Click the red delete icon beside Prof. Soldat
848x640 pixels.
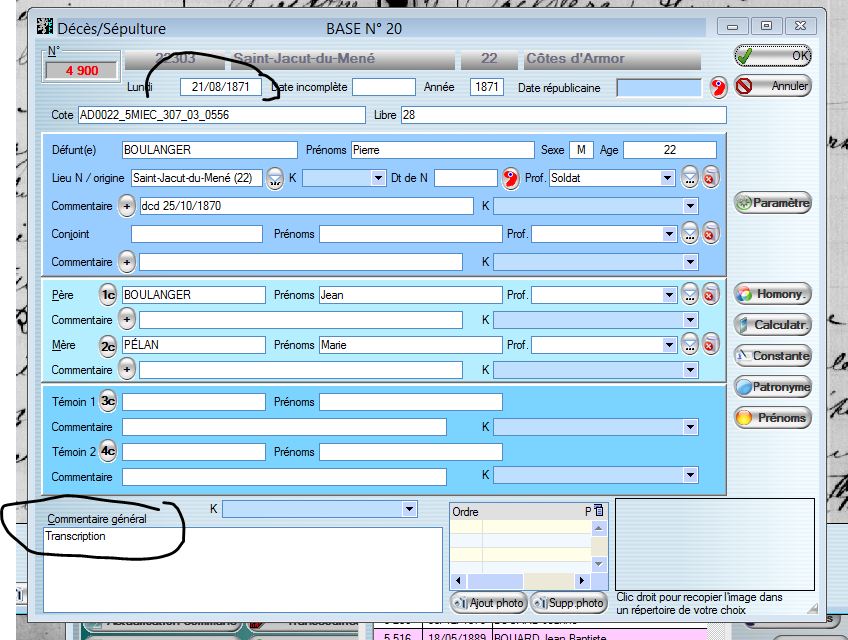coord(710,179)
